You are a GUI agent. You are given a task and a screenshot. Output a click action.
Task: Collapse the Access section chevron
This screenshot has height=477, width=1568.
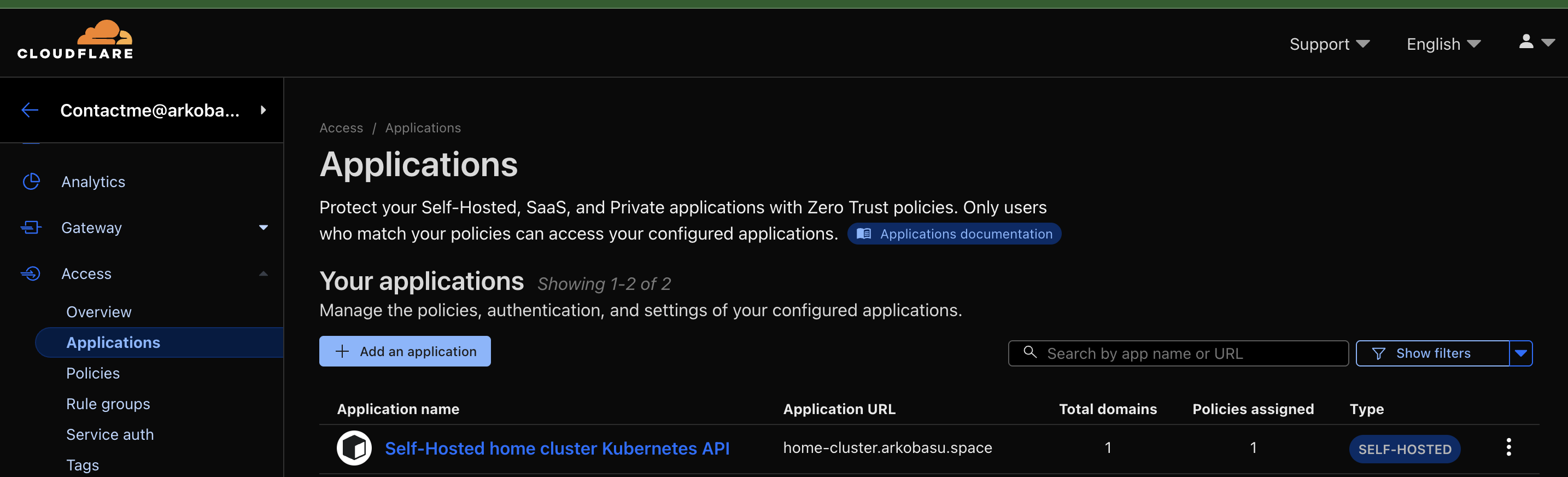pyautogui.click(x=264, y=274)
